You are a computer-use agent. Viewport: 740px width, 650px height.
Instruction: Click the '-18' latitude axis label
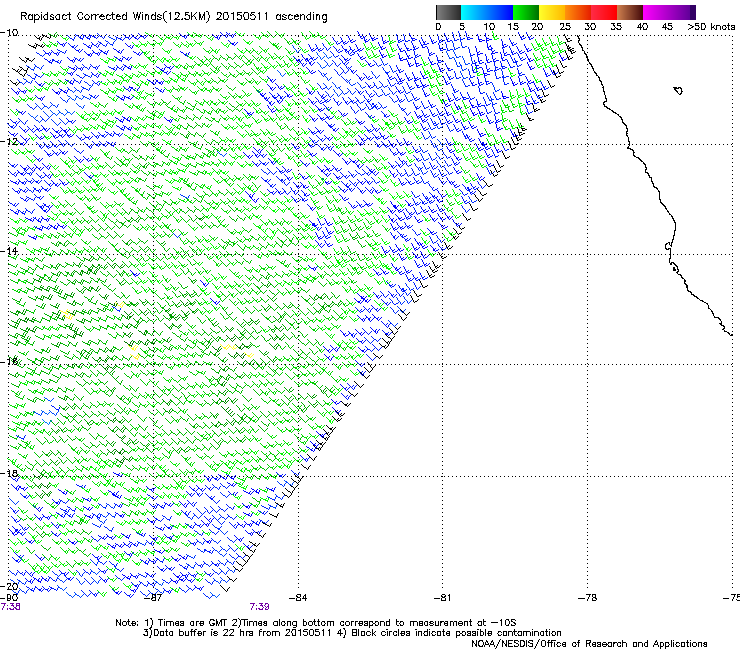pyautogui.click(x=9, y=473)
